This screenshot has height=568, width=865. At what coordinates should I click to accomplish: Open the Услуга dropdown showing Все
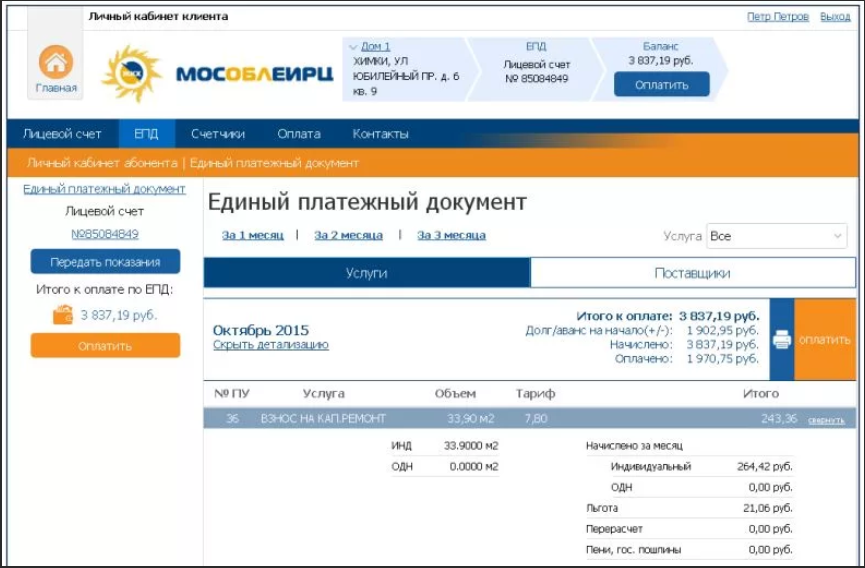coord(776,236)
